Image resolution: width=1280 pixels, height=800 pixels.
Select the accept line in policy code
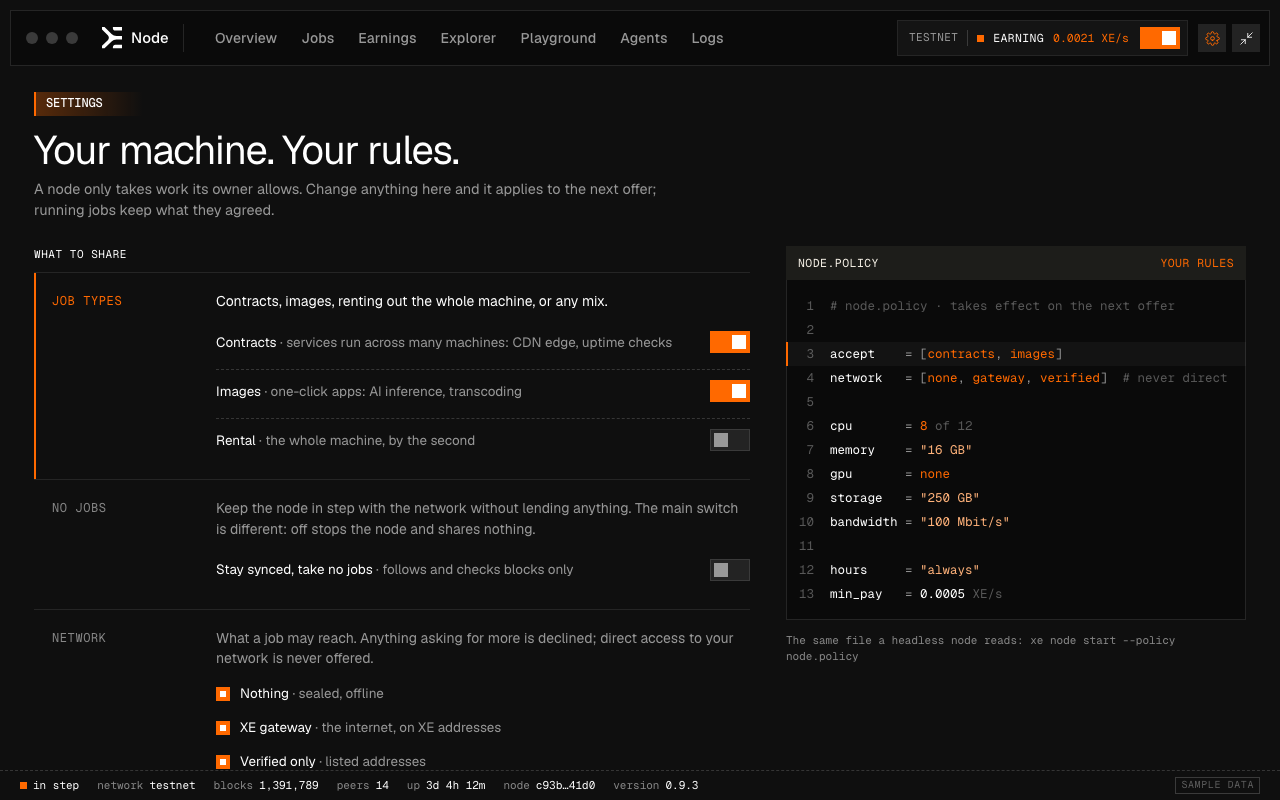pos(1016,354)
